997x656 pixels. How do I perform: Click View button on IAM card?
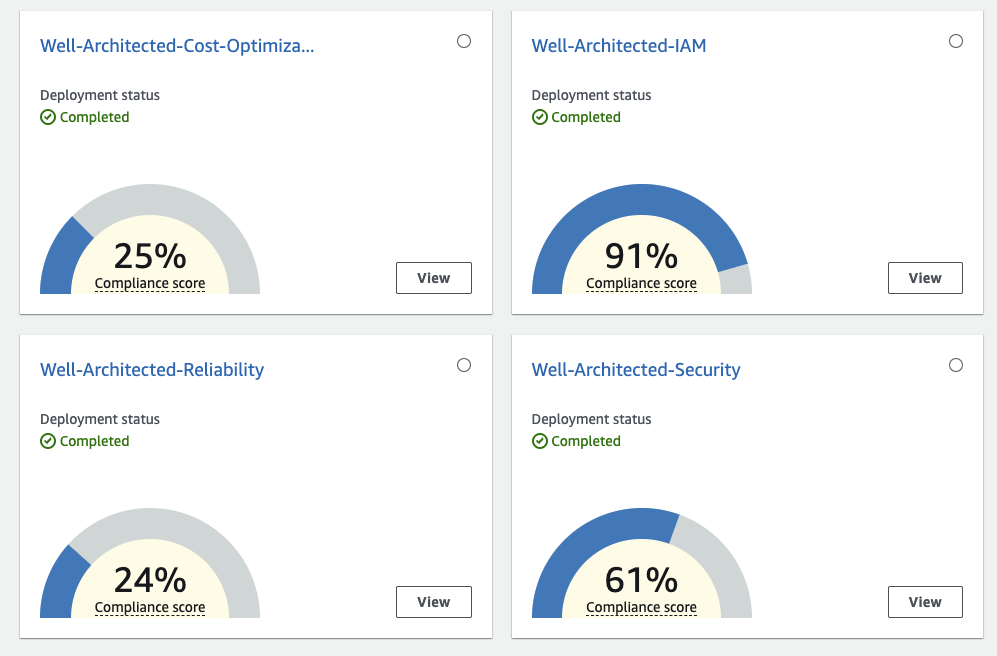click(925, 278)
